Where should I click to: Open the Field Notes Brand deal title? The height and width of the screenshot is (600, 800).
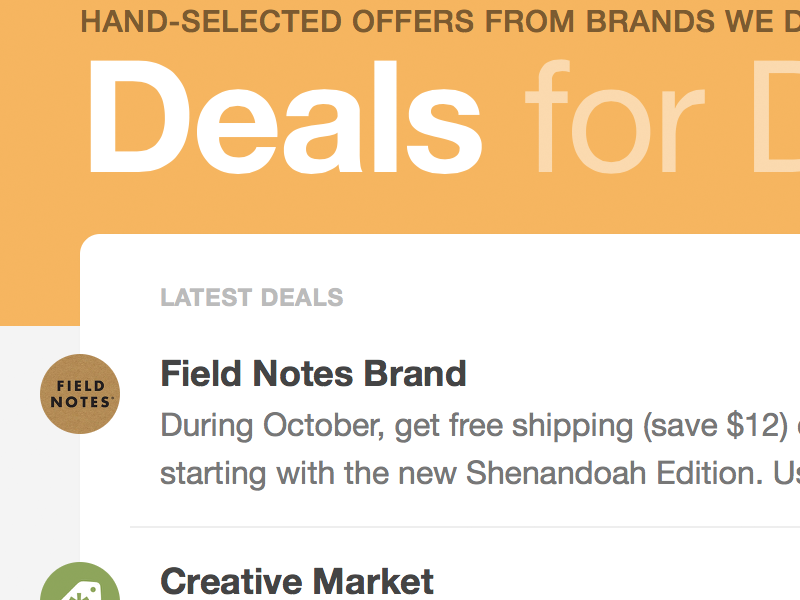pyautogui.click(x=313, y=374)
